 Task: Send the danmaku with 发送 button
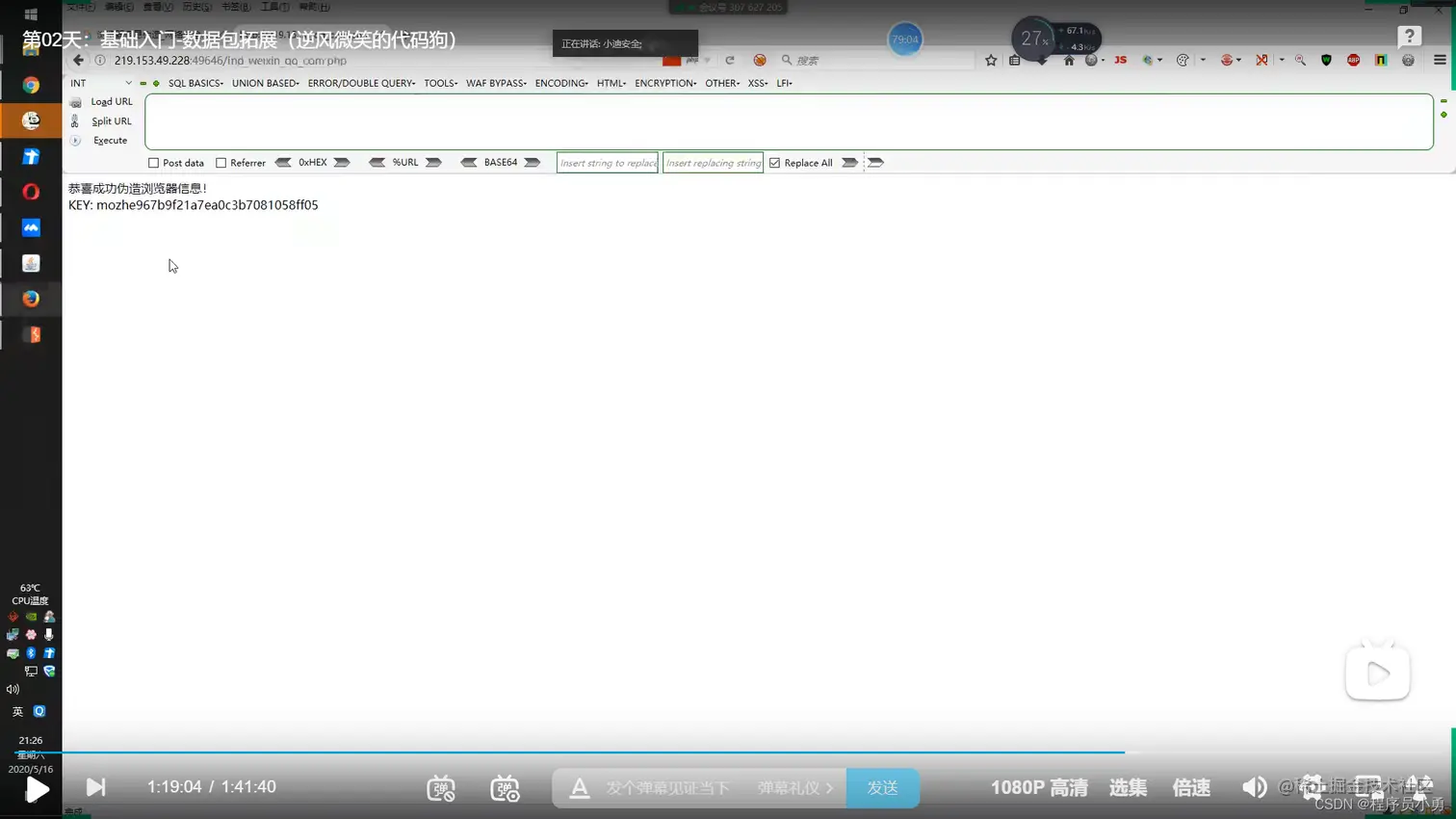click(x=882, y=788)
